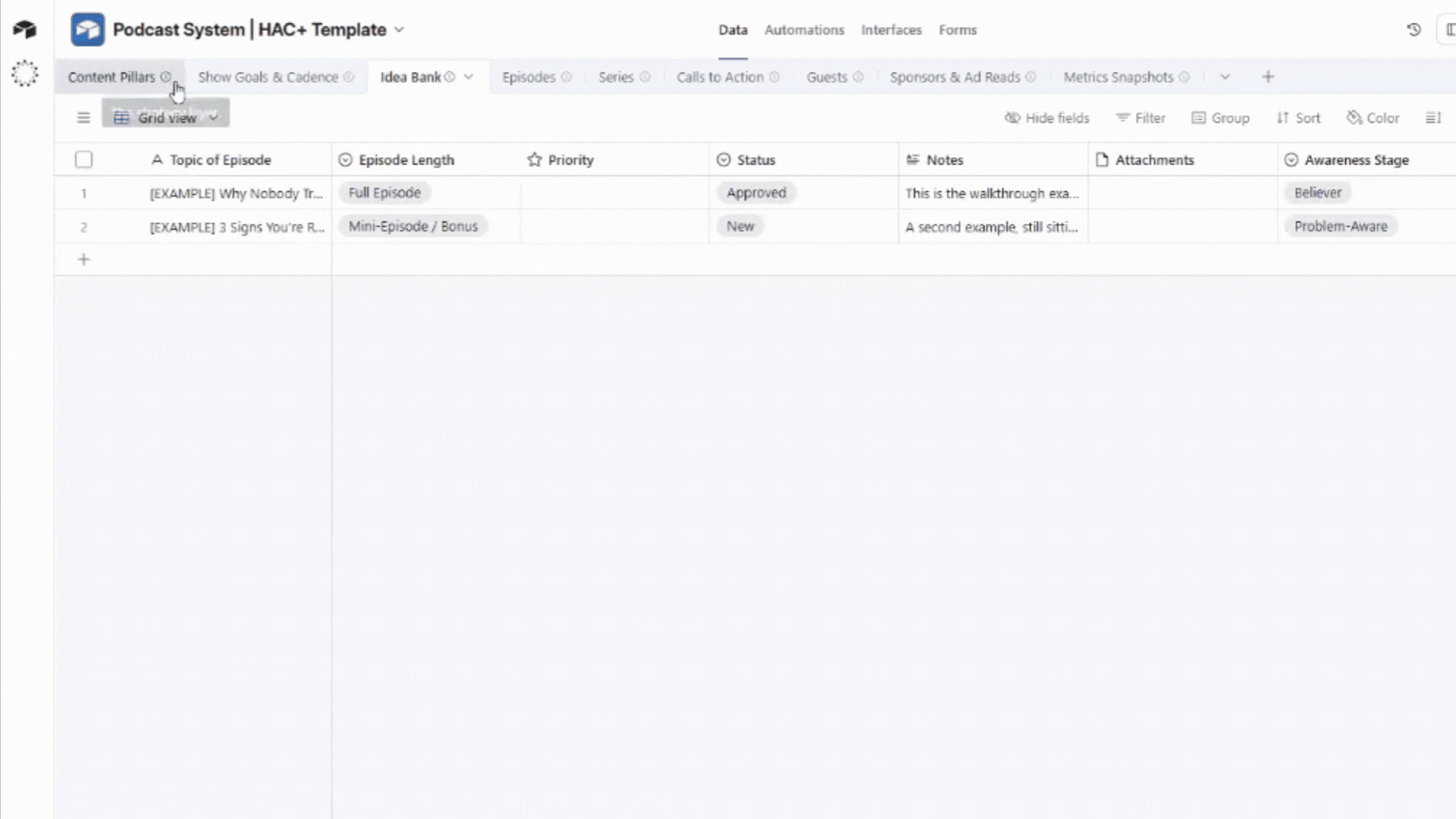
Task: Click the 'A second example, still sitti...' note
Action: (993, 227)
